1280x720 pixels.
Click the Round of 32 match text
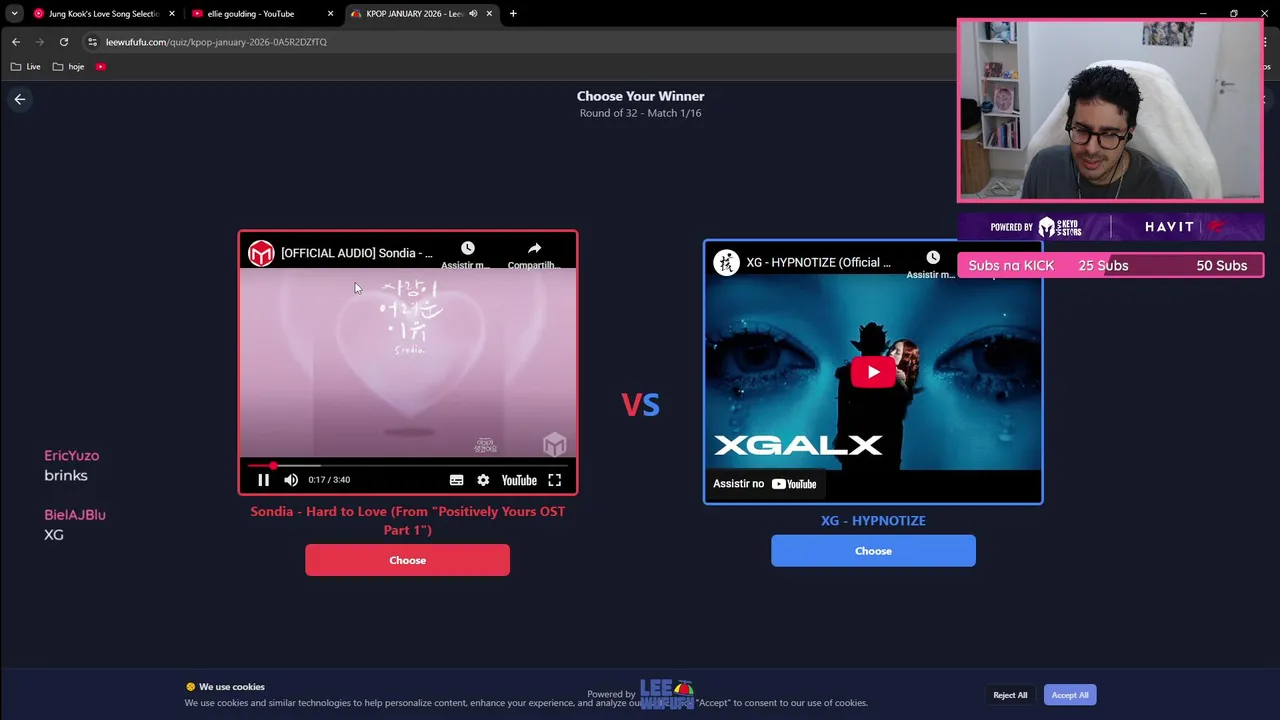640,113
